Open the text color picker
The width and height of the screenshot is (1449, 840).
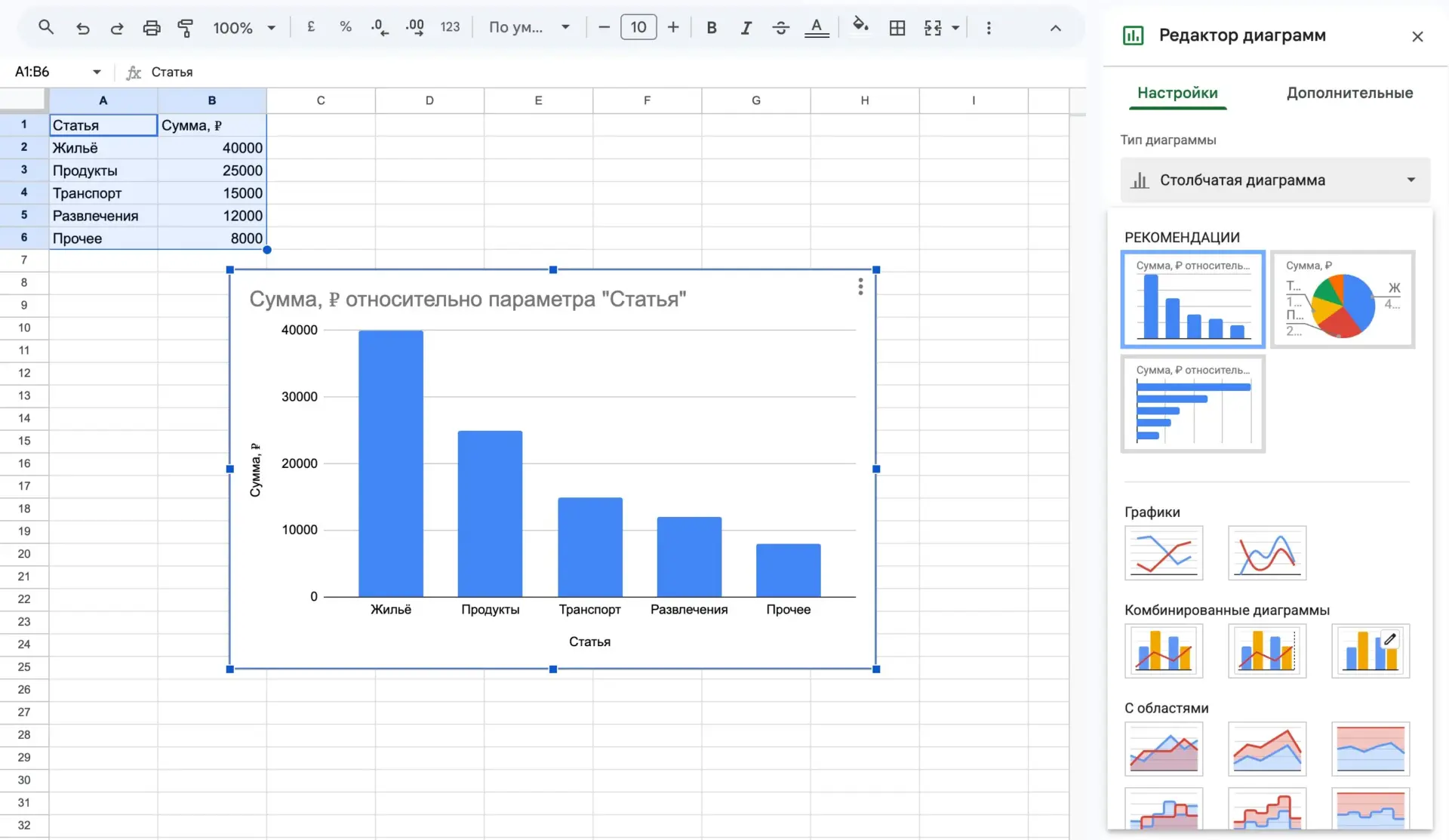(x=817, y=28)
